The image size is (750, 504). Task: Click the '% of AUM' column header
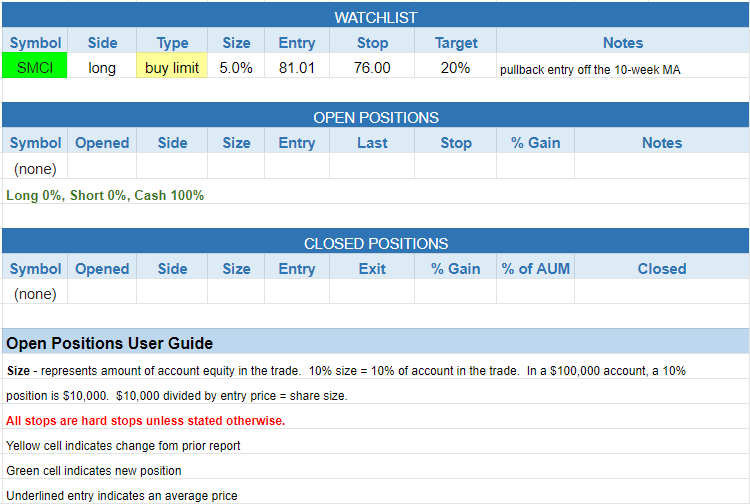[535, 268]
